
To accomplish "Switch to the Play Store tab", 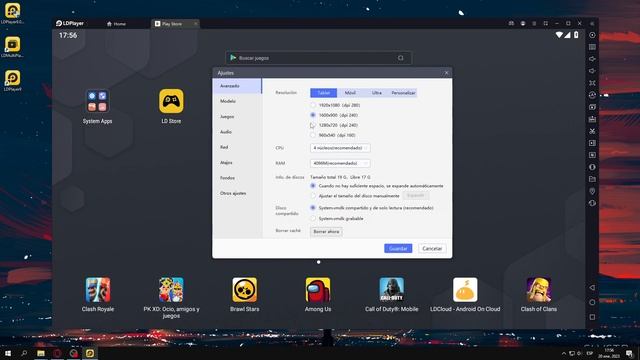I will click(x=175, y=24).
